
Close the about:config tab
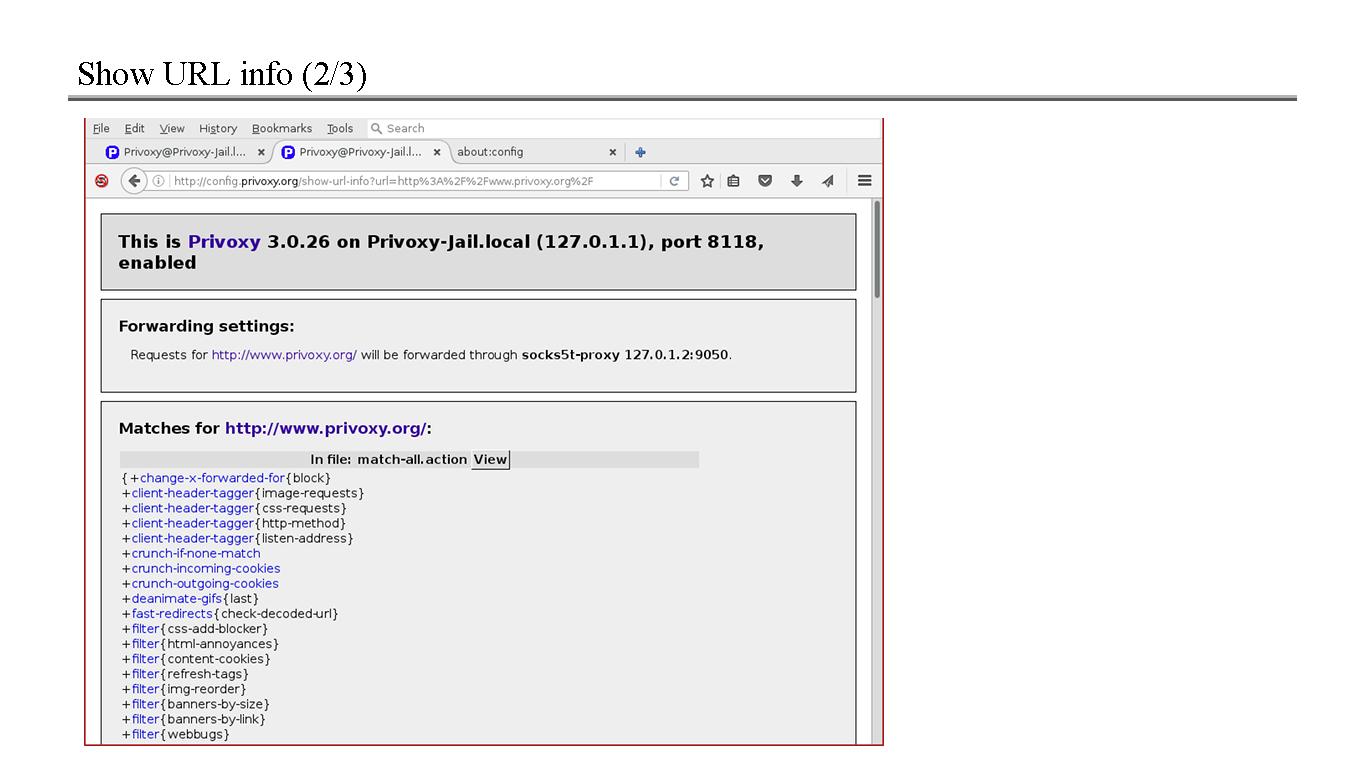(613, 152)
